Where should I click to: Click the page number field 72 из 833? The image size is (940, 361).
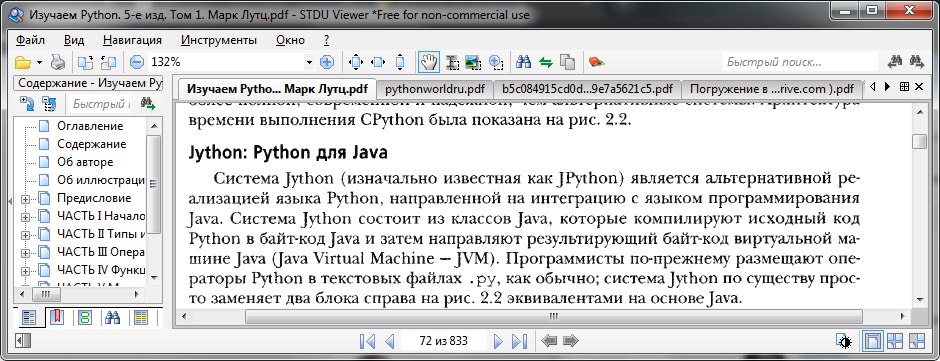tap(443, 341)
